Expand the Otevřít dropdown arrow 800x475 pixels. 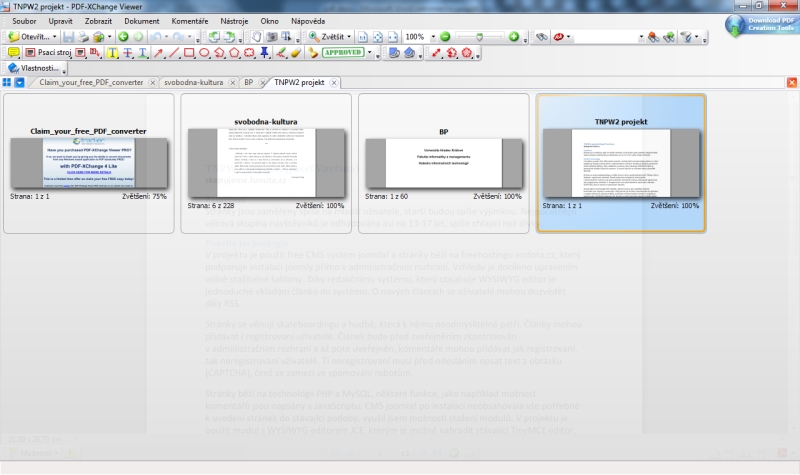(x=55, y=37)
